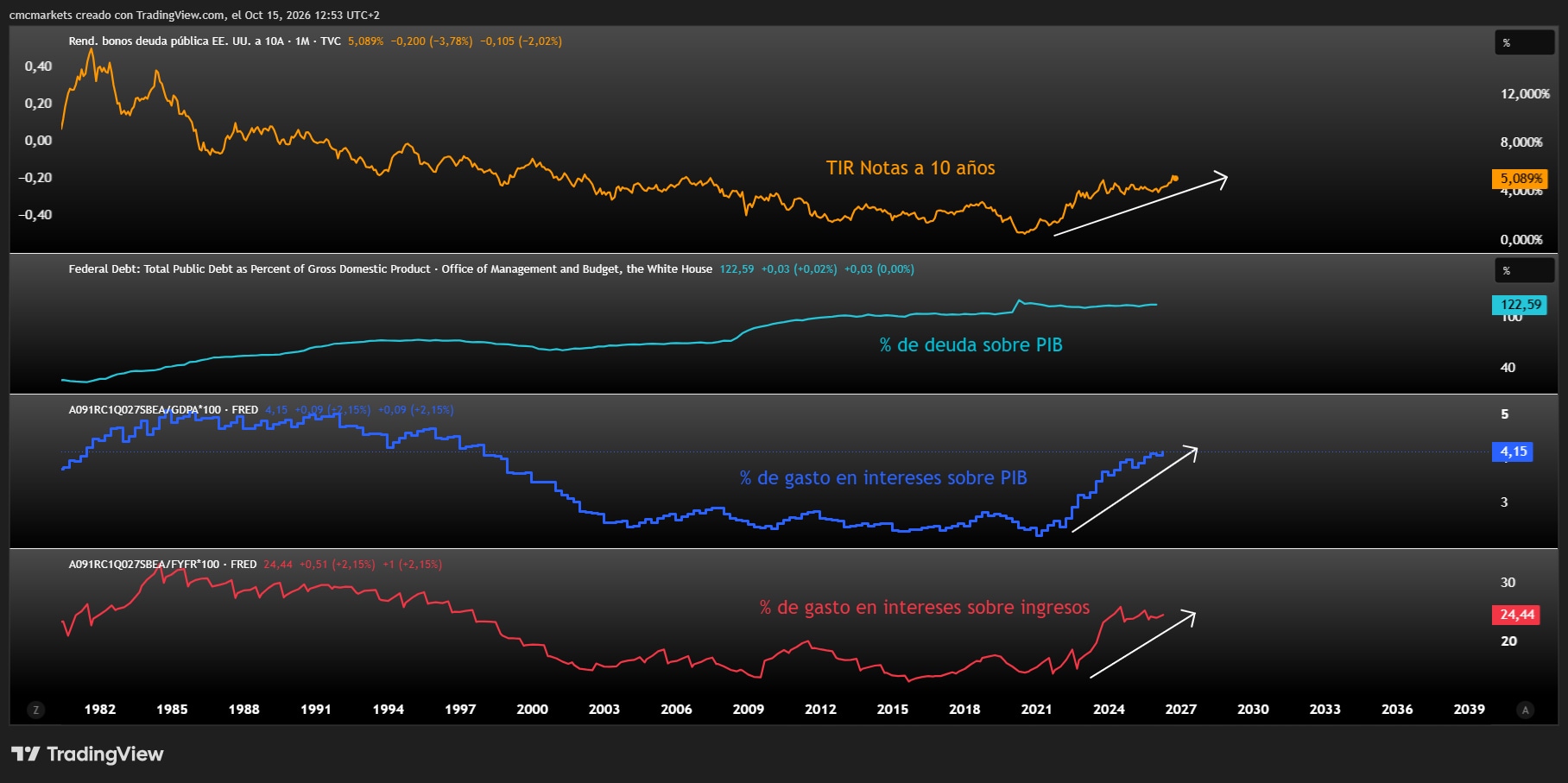Image resolution: width=1568 pixels, height=783 pixels.
Task: Click the orange 5,089% value in the top legend
Action: [x=365, y=41]
